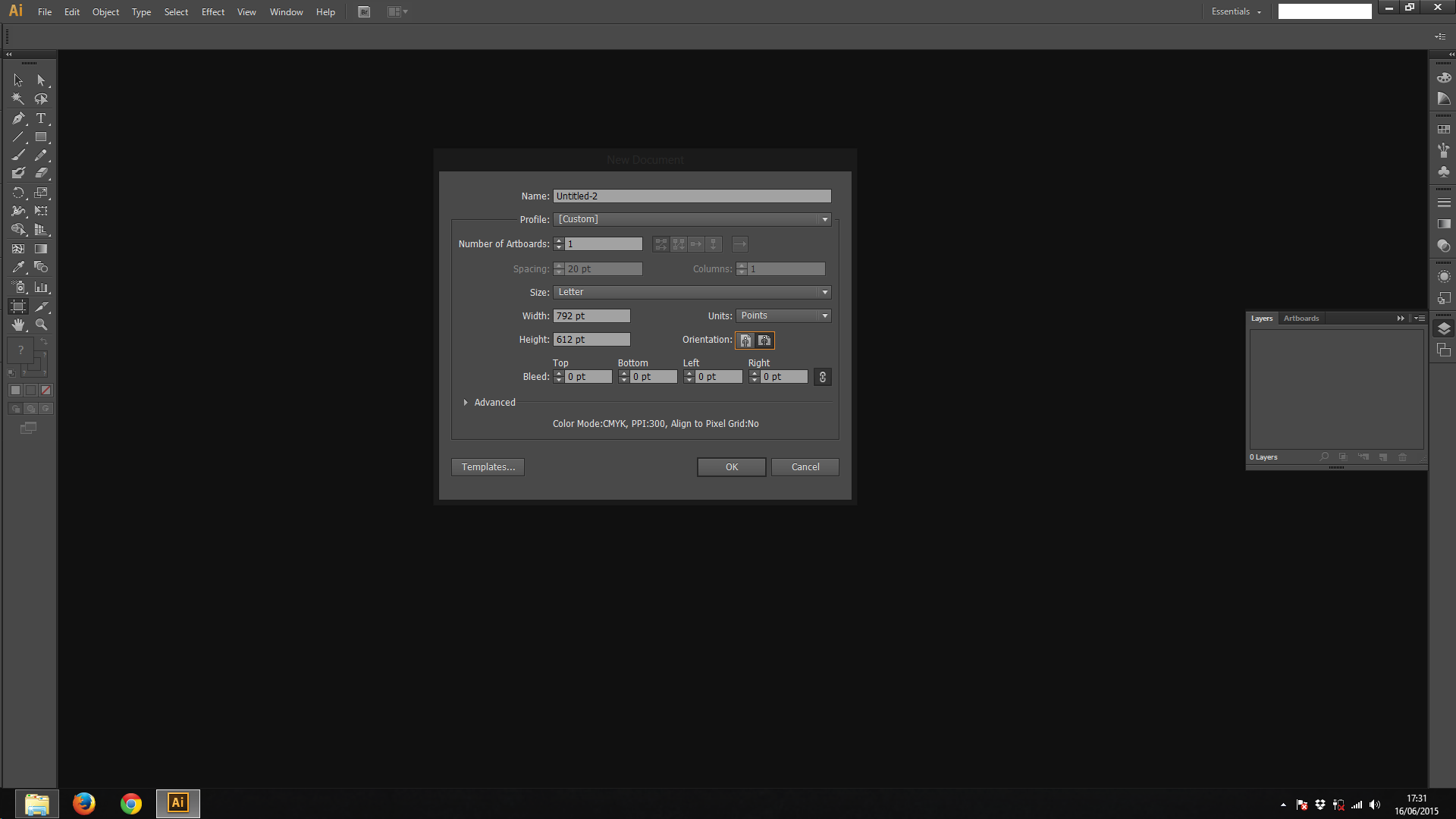The image size is (1456, 819).
Task: Open the Profile dropdown
Action: coord(692,219)
